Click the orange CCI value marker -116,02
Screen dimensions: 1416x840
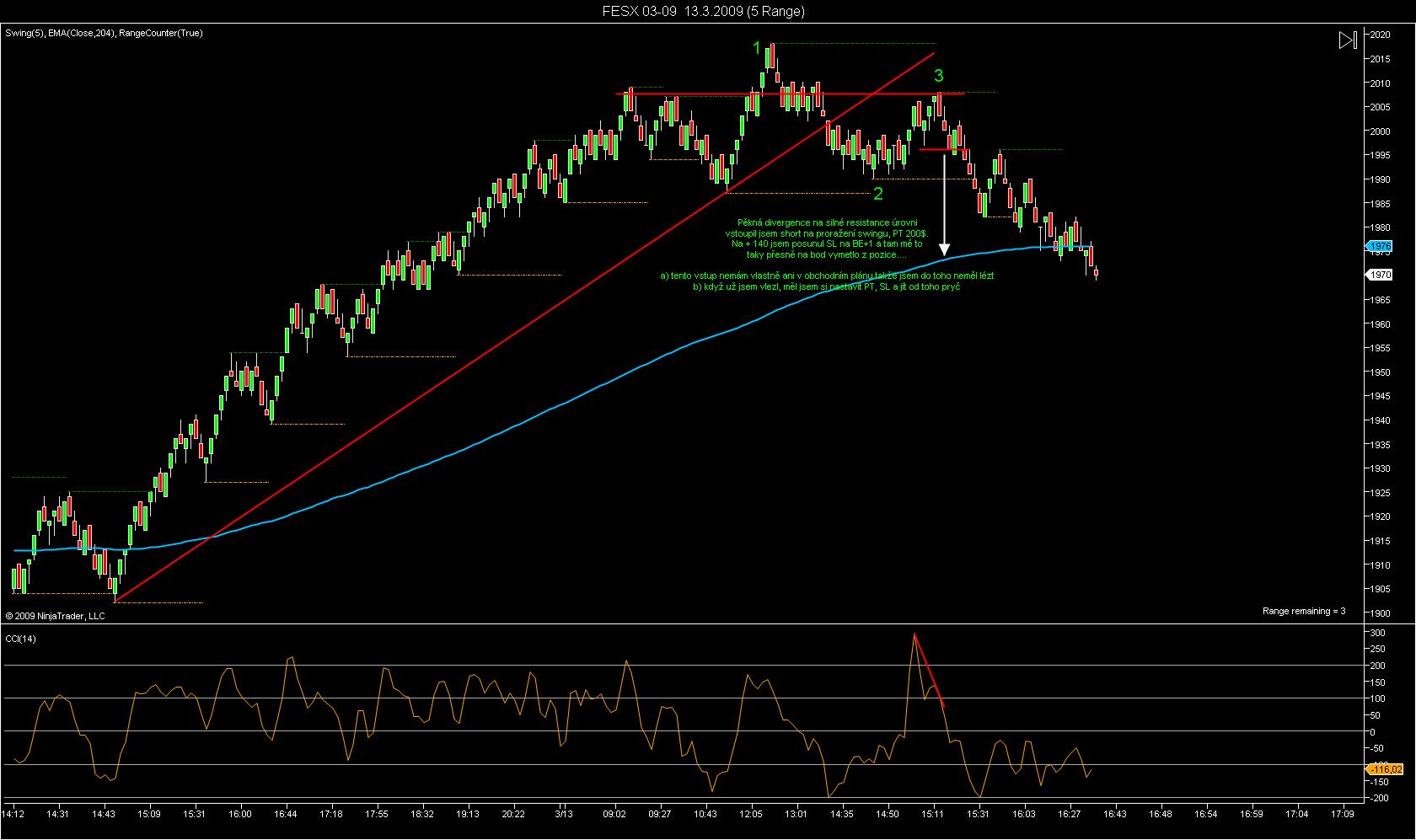click(x=1385, y=768)
